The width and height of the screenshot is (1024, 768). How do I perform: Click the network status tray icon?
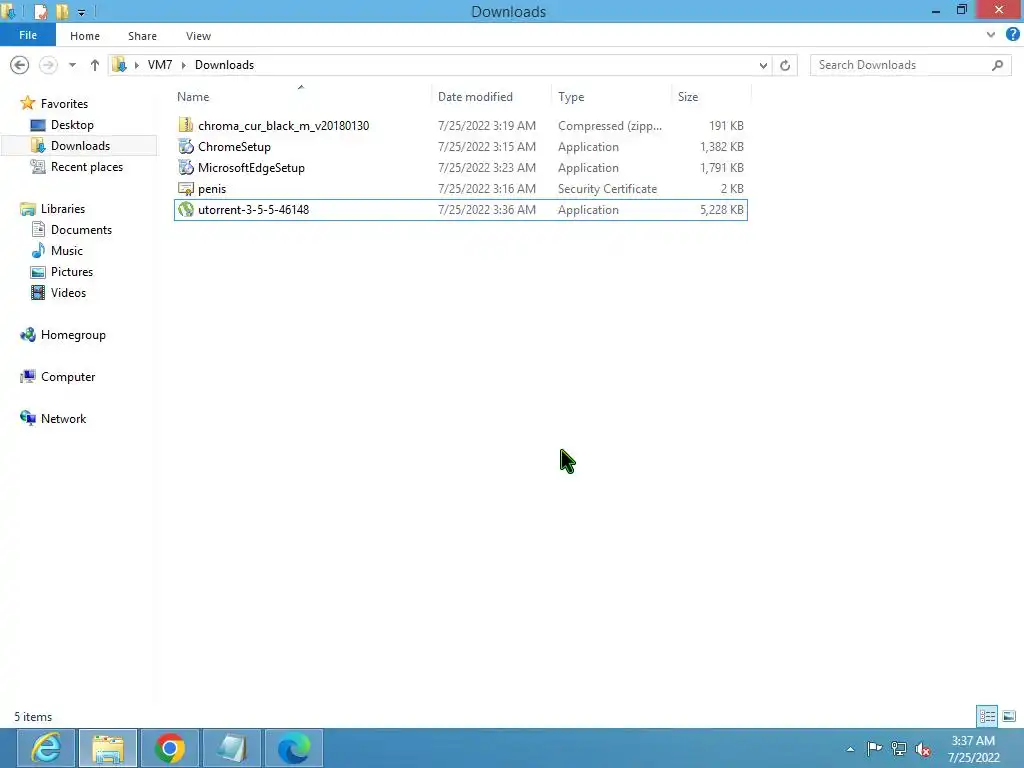[899, 748]
